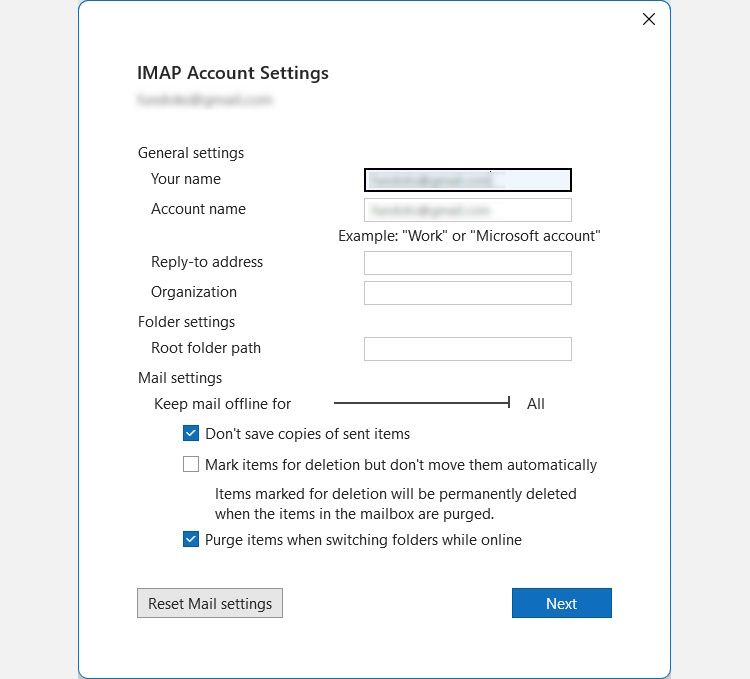750x679 pixels.
Task: Click the Keep mail offline for label
Action: [222, 404]
